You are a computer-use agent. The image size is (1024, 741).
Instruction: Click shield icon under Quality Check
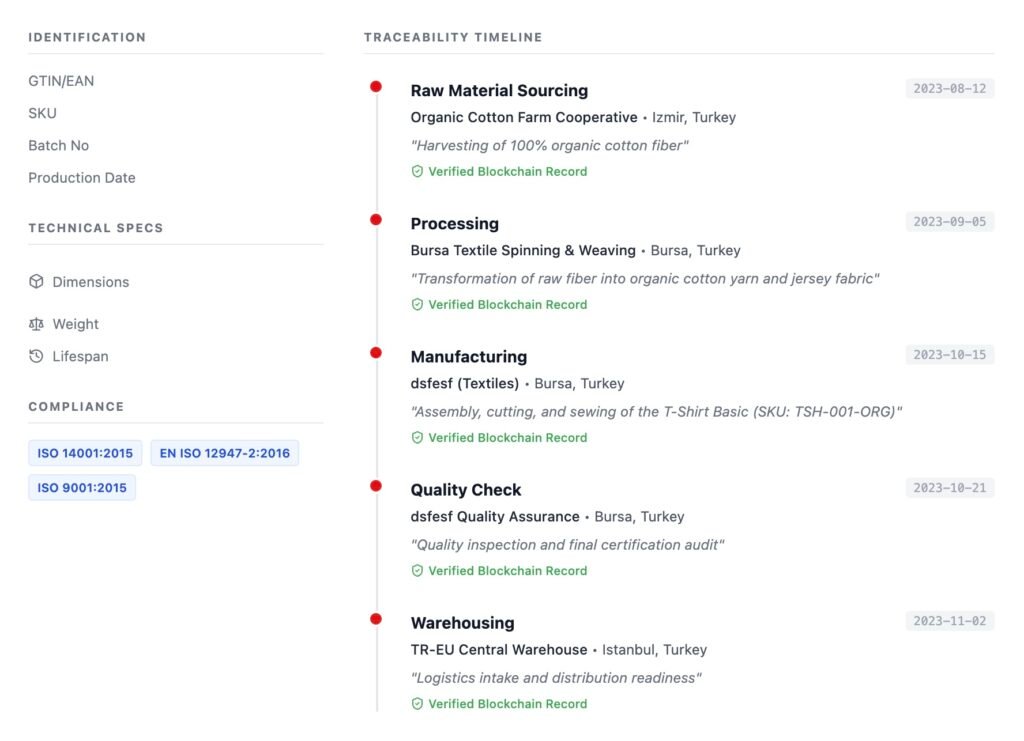[418, 570]
